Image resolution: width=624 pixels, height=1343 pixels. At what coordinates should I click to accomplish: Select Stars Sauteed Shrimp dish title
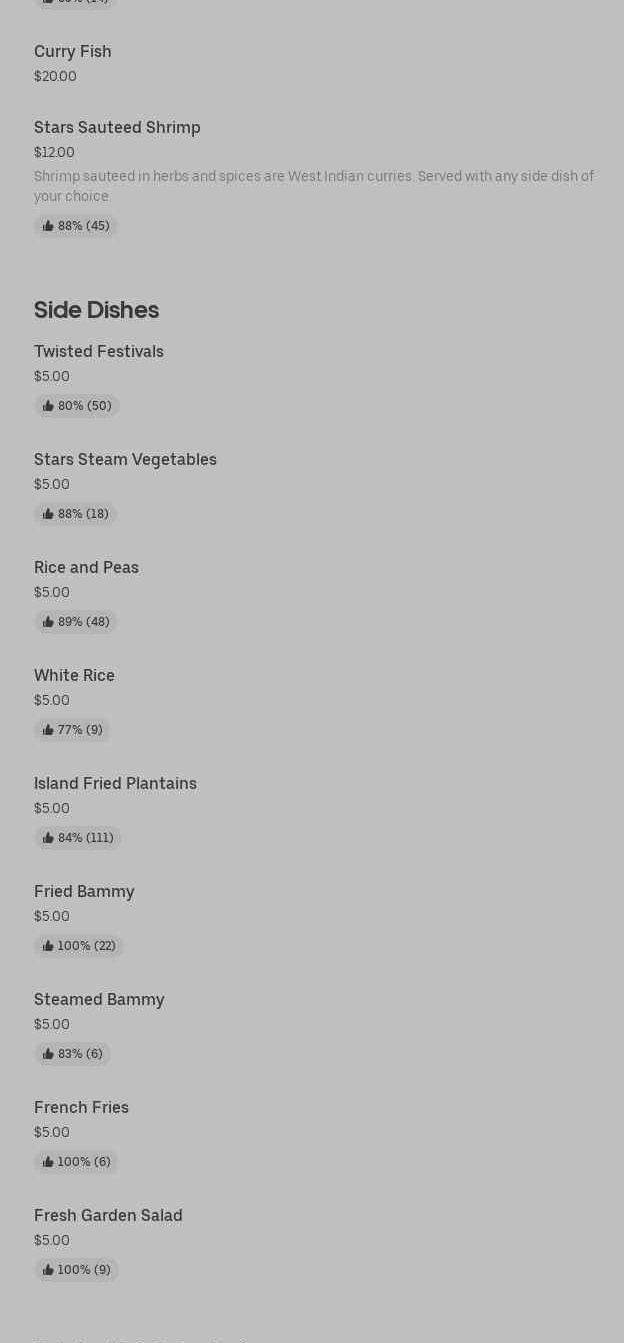click(x=117, y=127)
